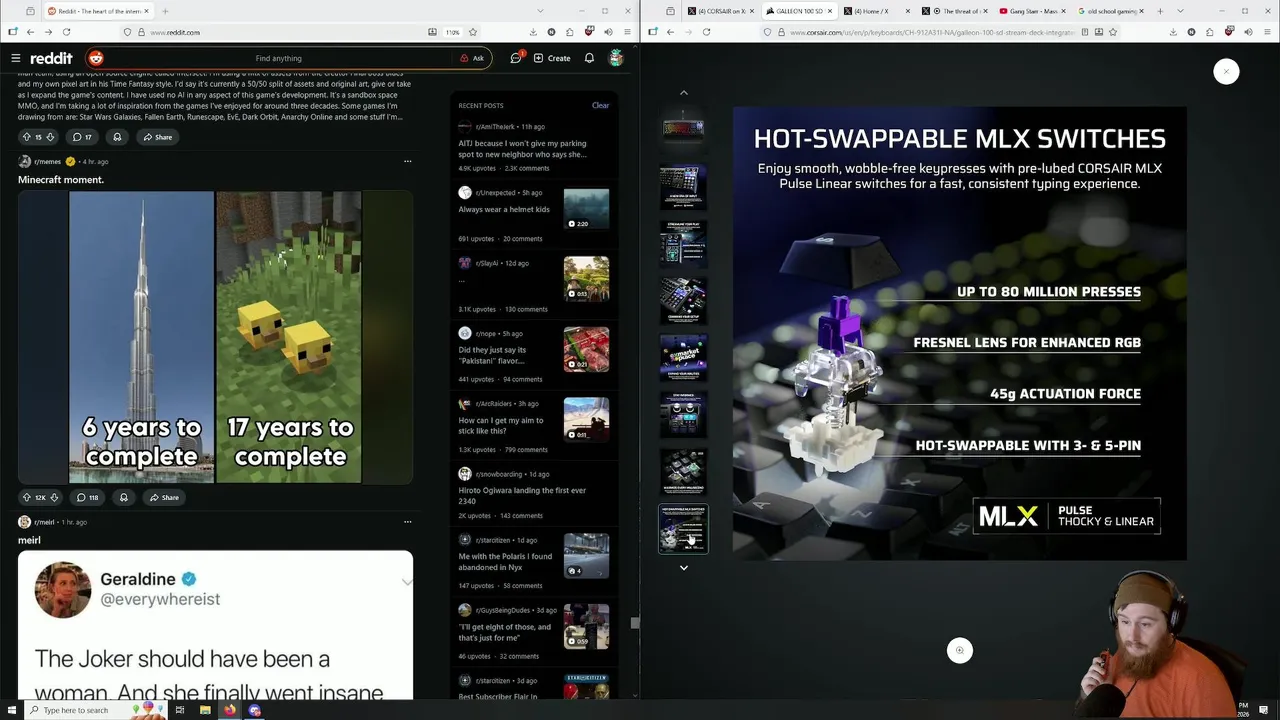
Task: Open comments of Minecraft moment post
Action: pos(87,497)
